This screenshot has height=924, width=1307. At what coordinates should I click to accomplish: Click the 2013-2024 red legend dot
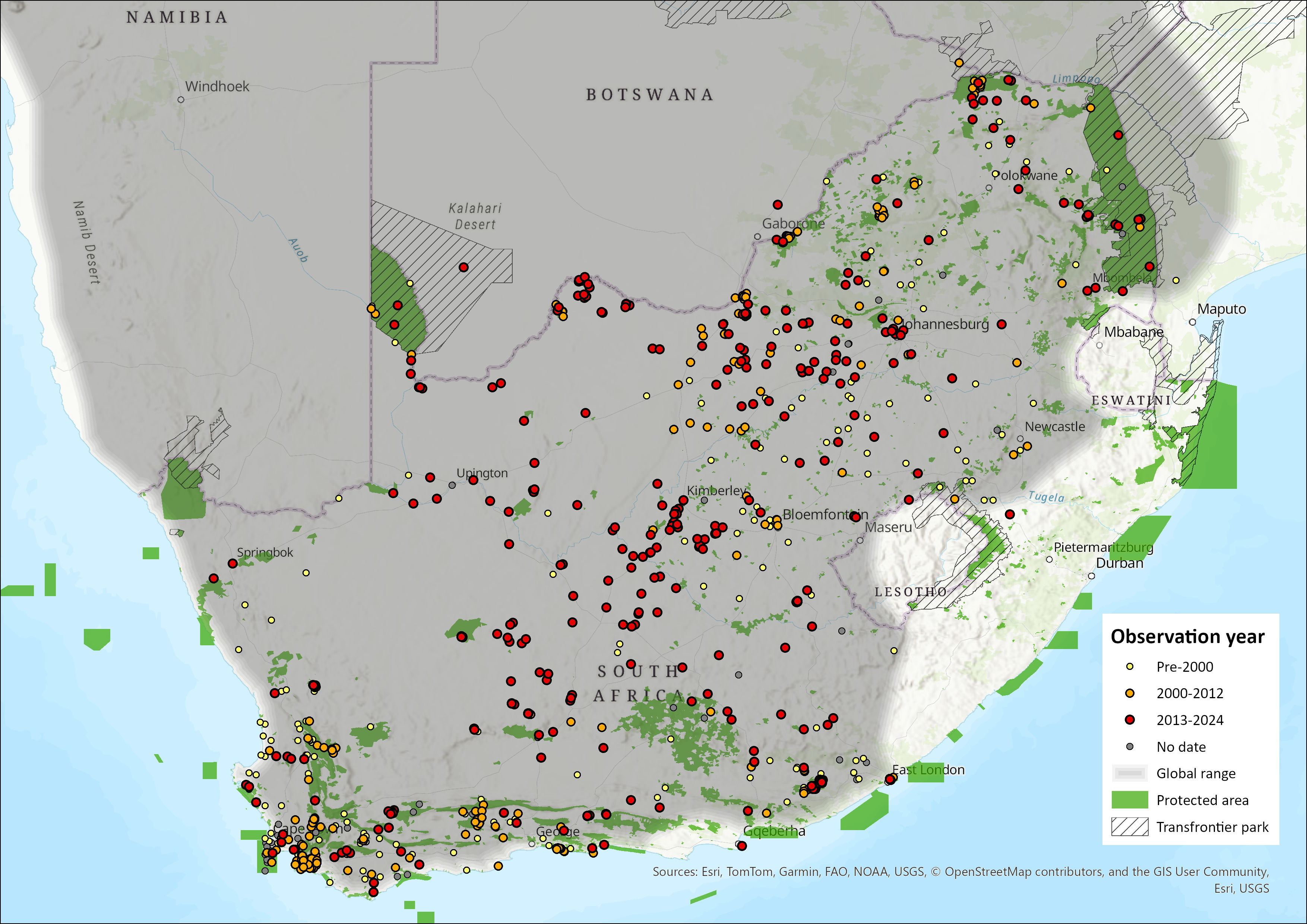pos(1130,720)
